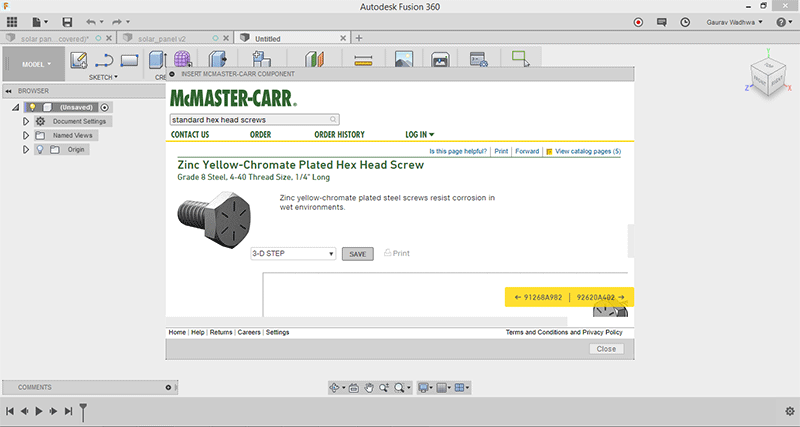Expand the Origin tree node
The height and width of the screenshot is (427, 800).
26,149
